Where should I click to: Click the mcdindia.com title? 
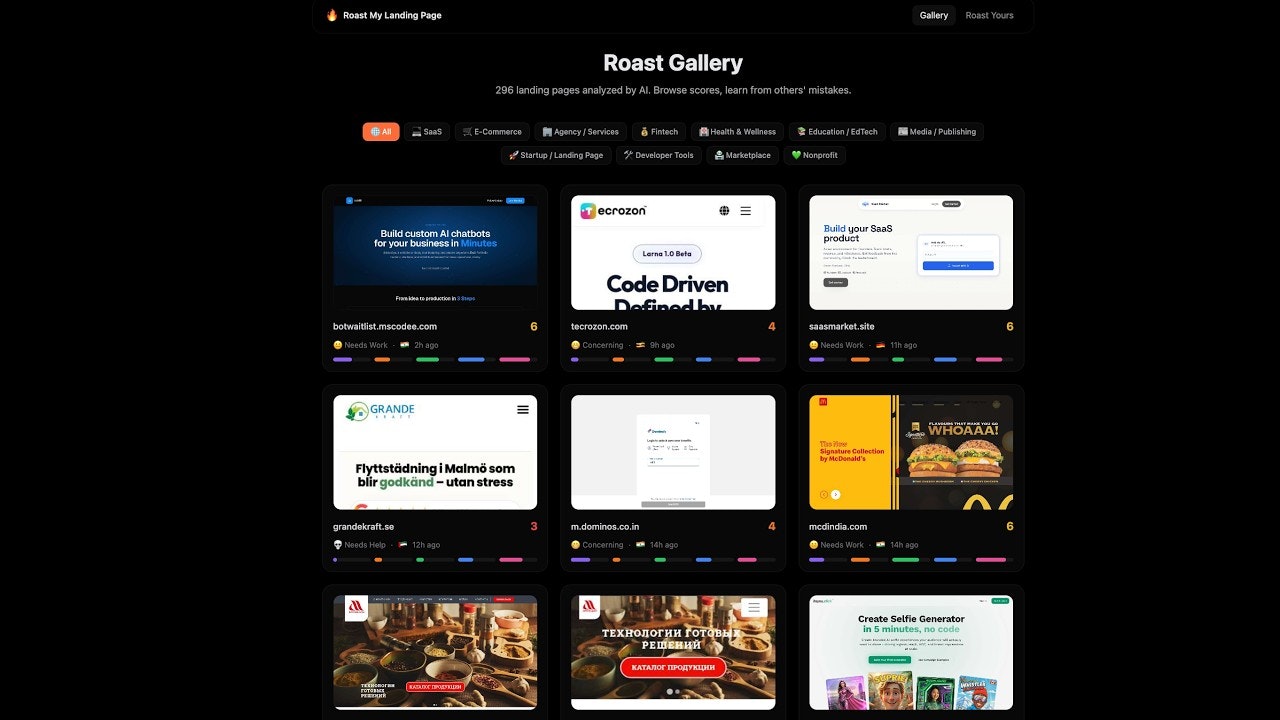(838, 527)
